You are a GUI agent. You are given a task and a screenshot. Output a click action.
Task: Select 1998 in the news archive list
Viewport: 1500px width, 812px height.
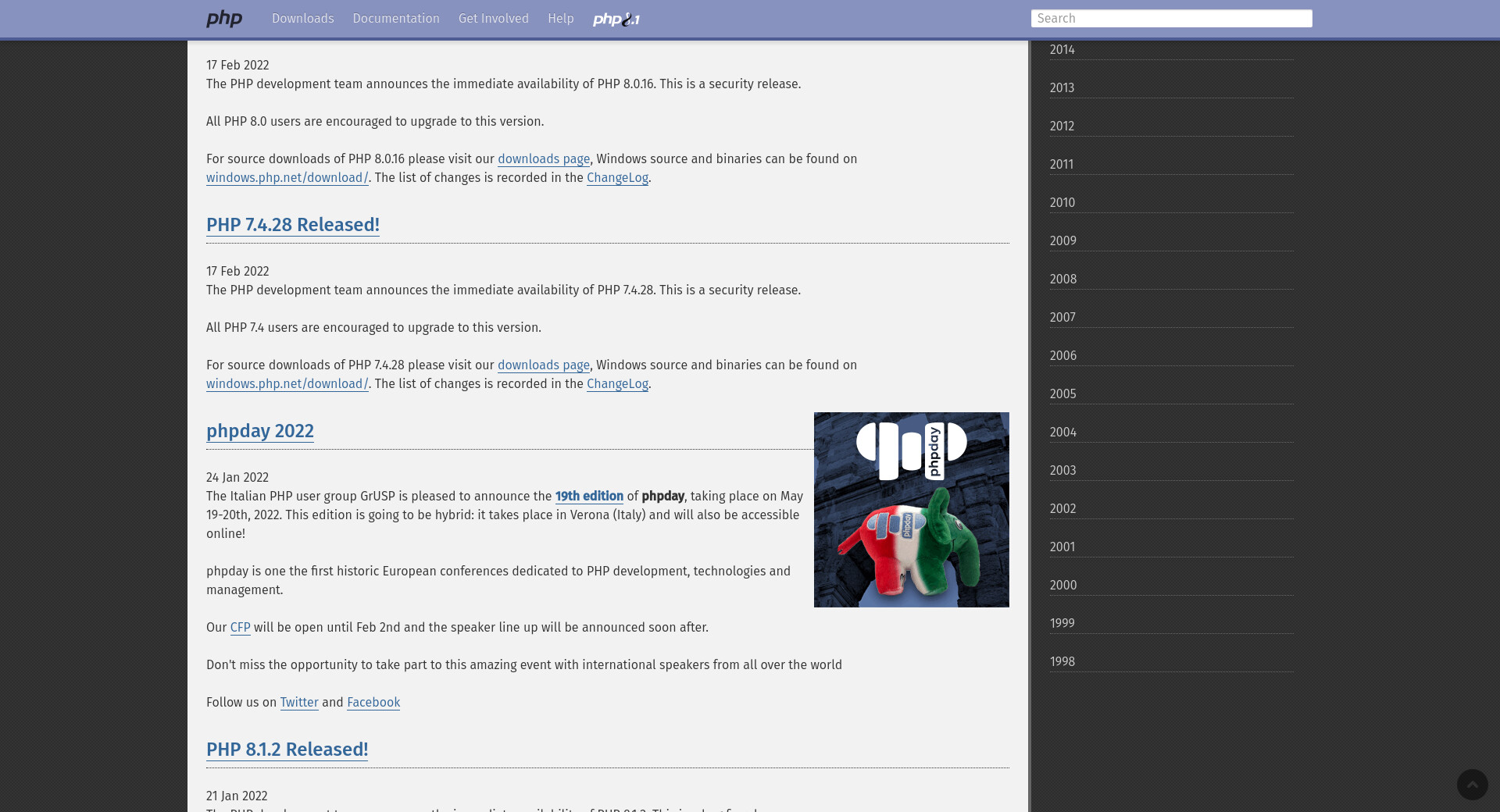click(x=1062, y=662)
